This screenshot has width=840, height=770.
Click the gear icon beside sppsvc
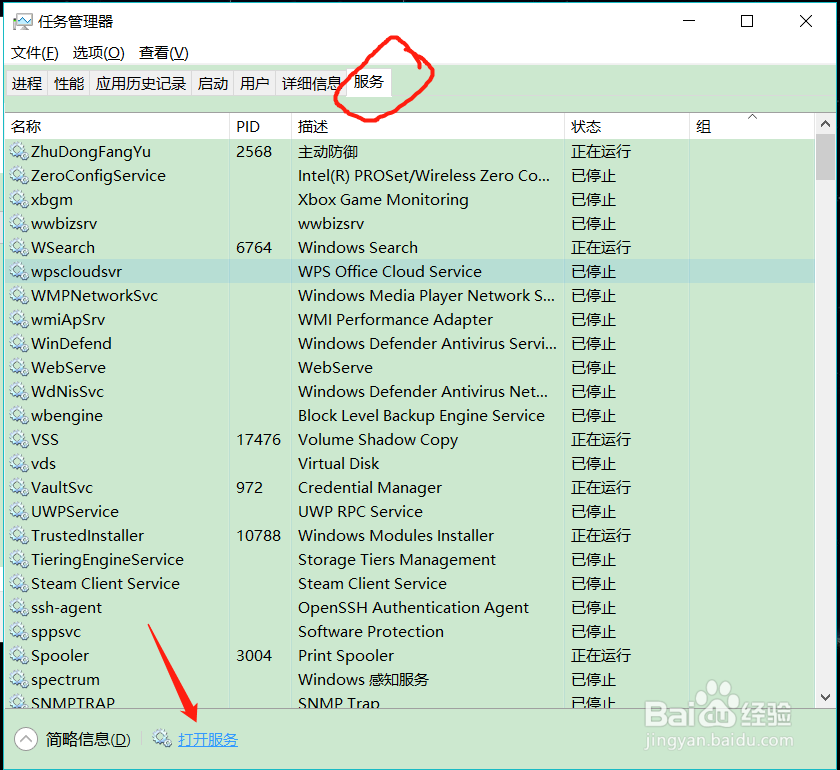(19, 632)
